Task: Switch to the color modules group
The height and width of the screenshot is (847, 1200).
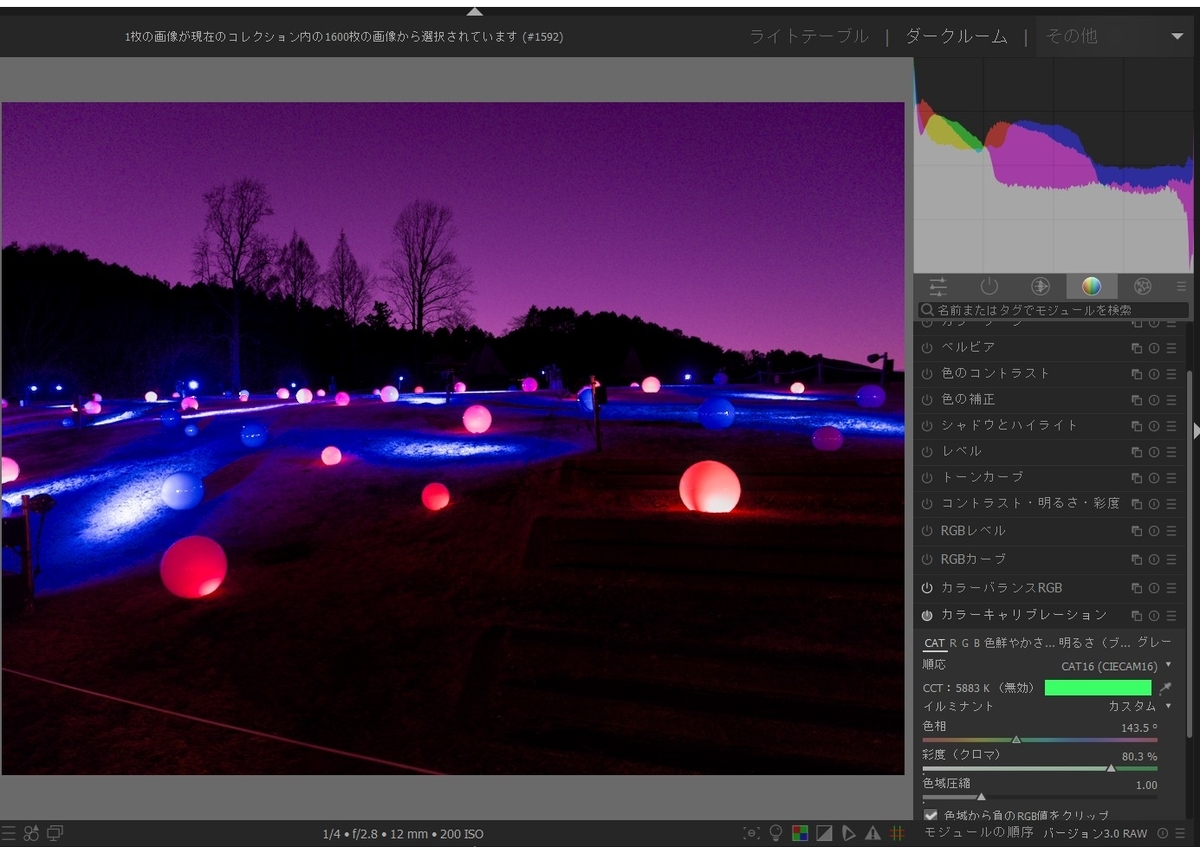Action: point(1092,287)
